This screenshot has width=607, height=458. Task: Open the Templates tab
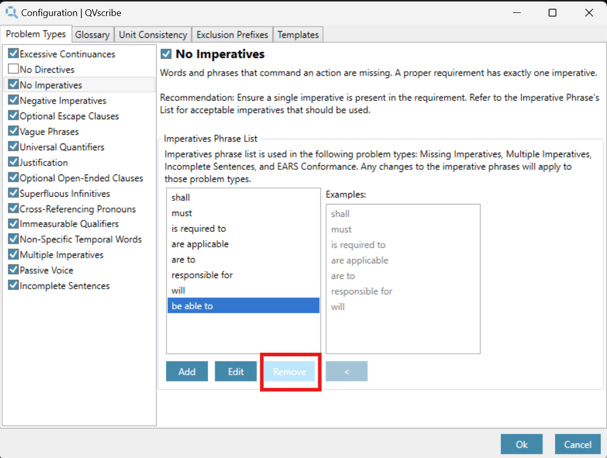[x=298, y=35]
